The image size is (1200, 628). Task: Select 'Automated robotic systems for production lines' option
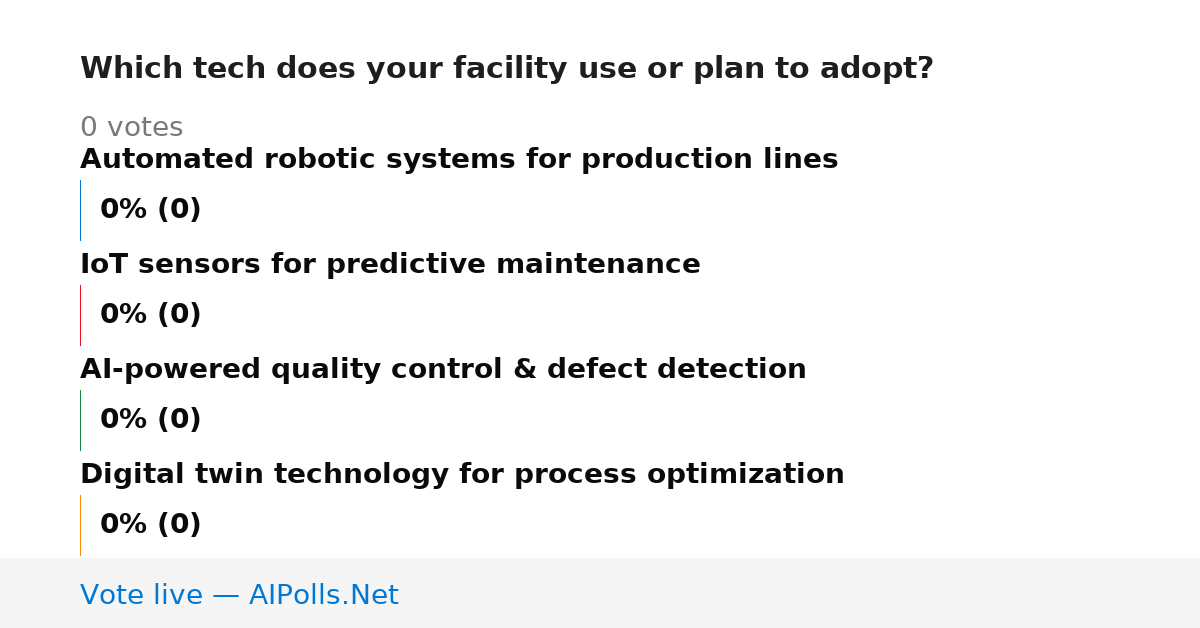(x=459, y=160)
